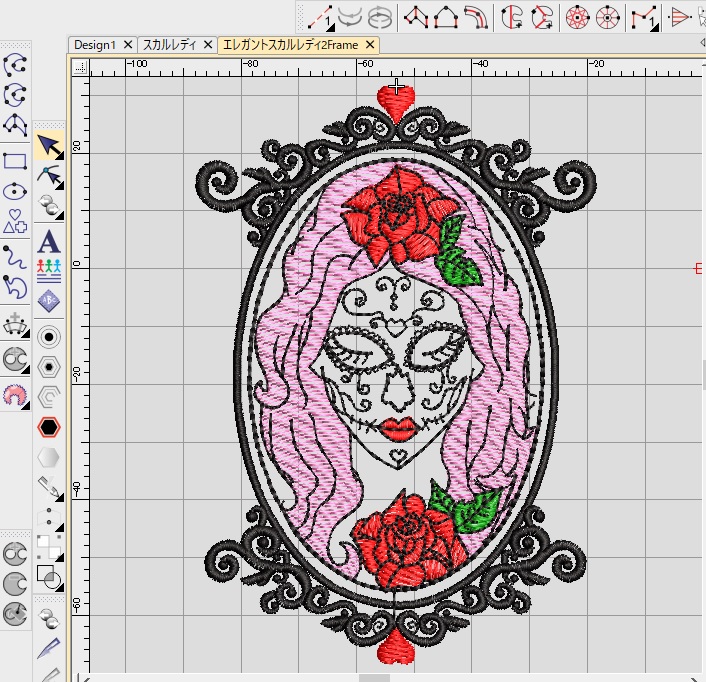
Task: Expand the pencil tool flyout triangle
Action: click(x=60, y=497)
